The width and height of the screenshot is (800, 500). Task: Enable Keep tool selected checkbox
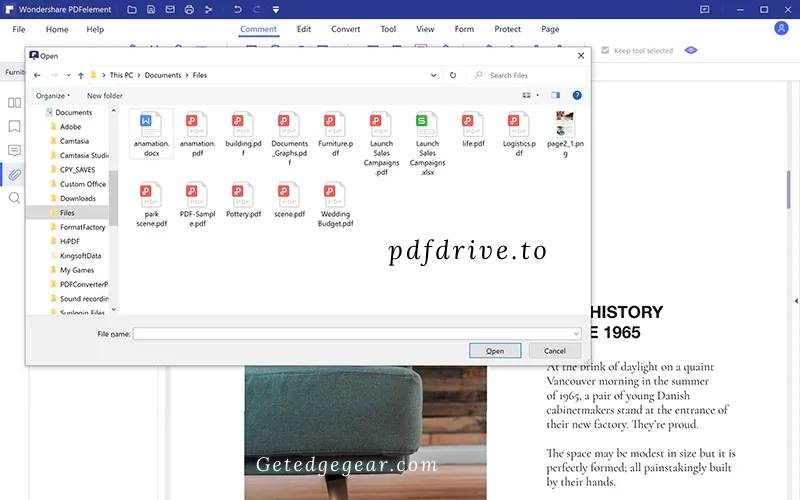click(605, 50)
